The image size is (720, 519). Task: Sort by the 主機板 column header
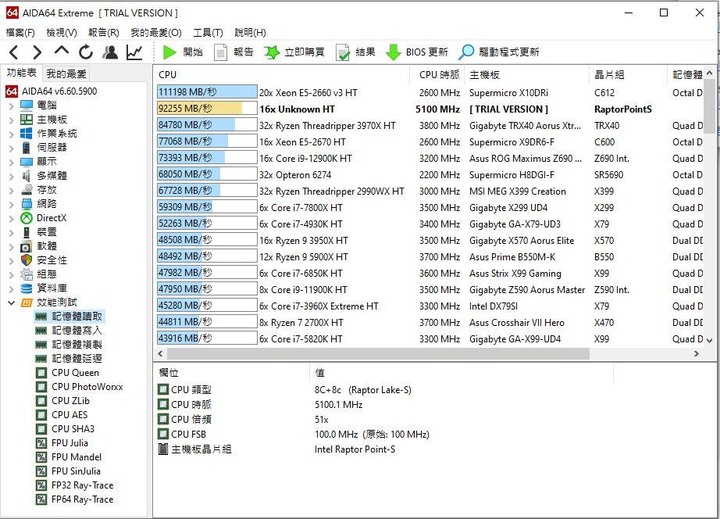[527, 75]
